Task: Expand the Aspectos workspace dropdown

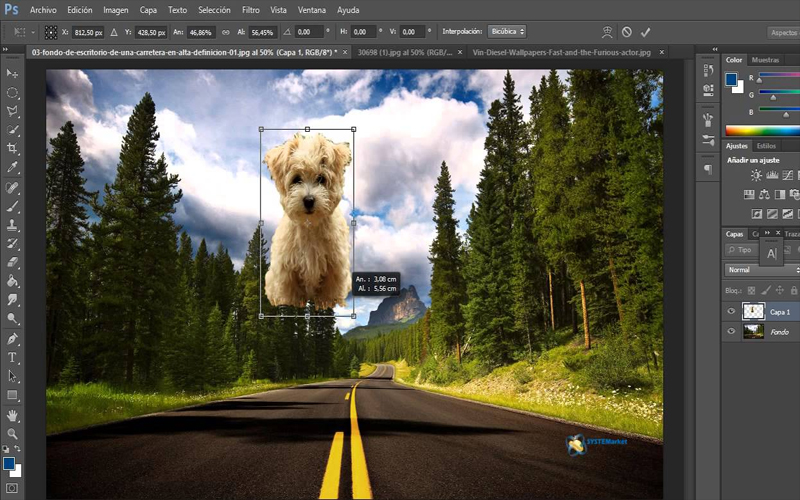Action: click(x=783, y=32)
